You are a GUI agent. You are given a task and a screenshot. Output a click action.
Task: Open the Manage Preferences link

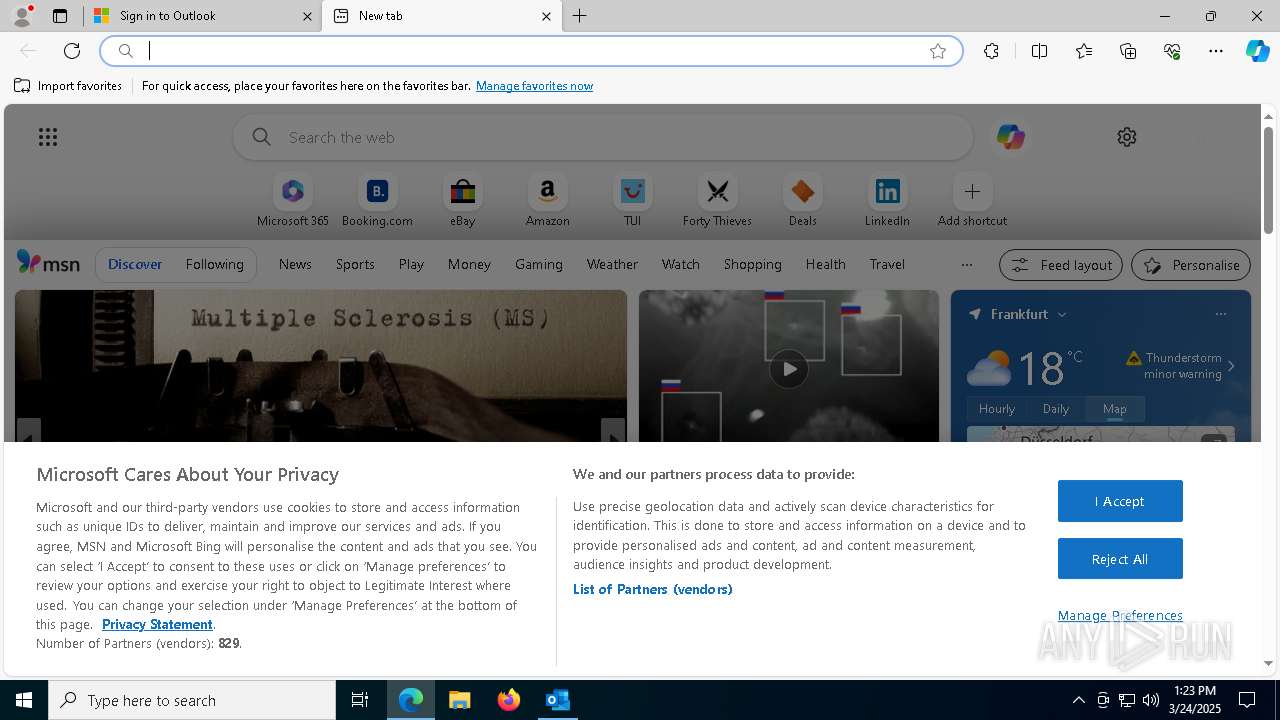pos(1120,615)
